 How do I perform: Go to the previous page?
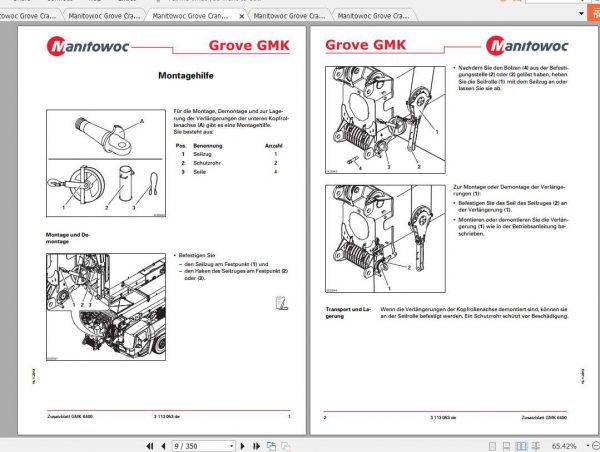point(163,446)
